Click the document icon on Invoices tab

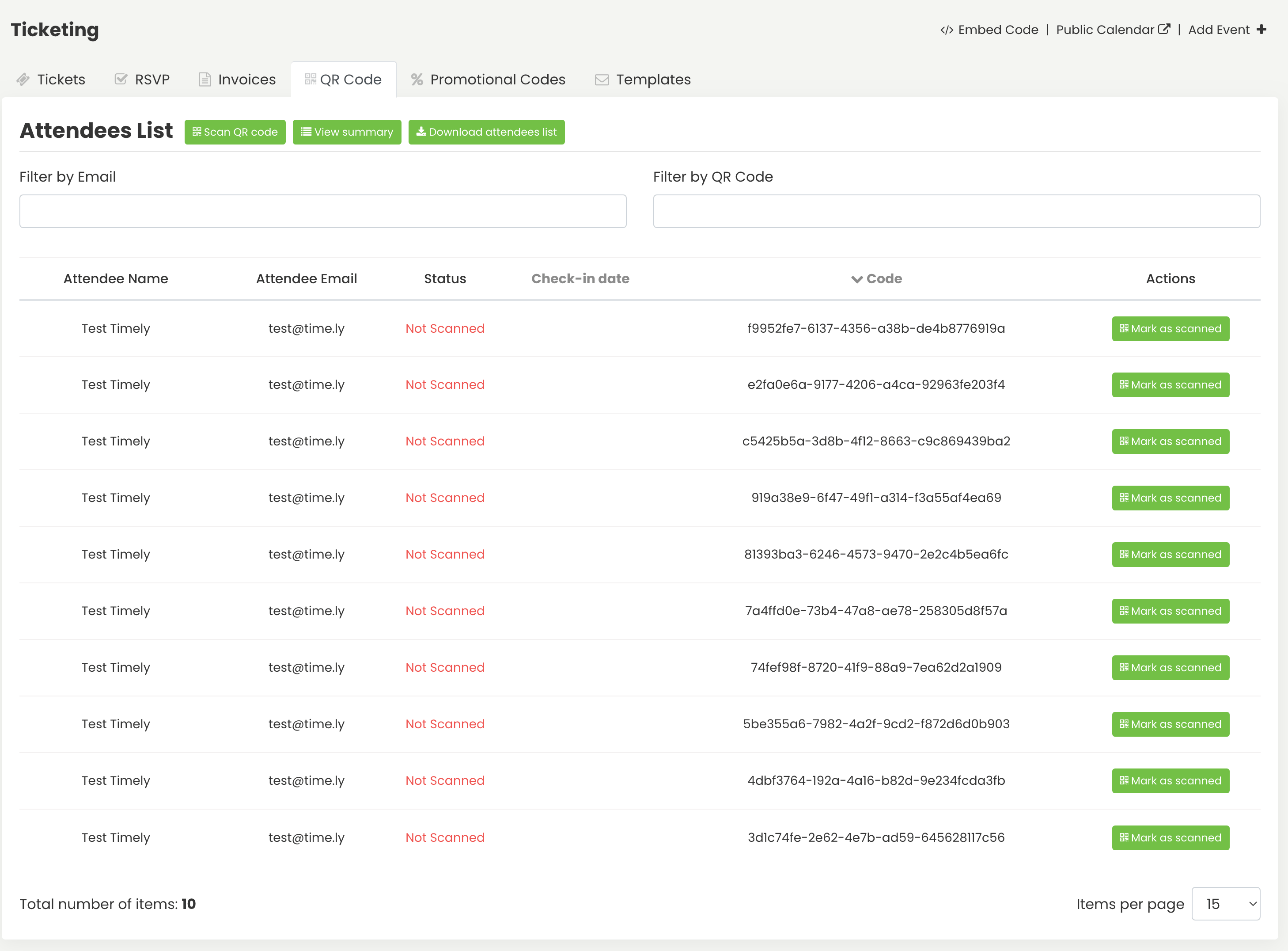(205, 80)
